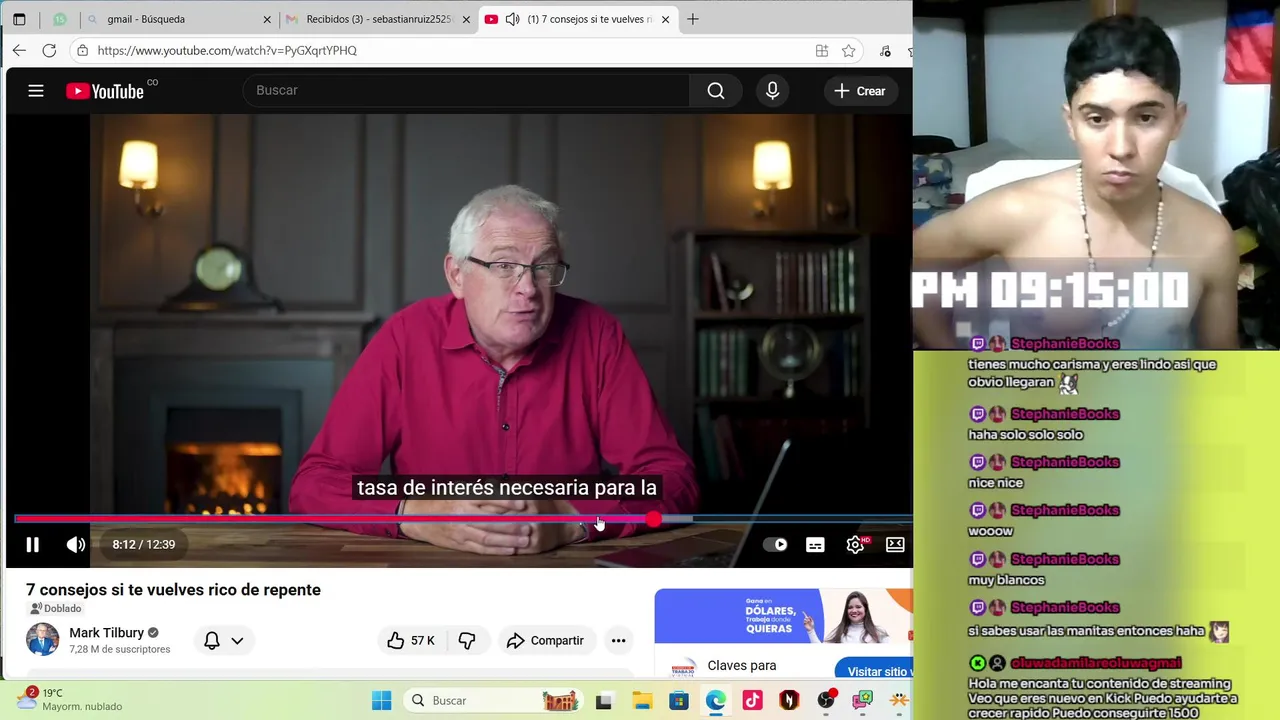Open TikTok from the taskbar
The width and height of the screenshot is (1280, 720).
coord(752,701)
